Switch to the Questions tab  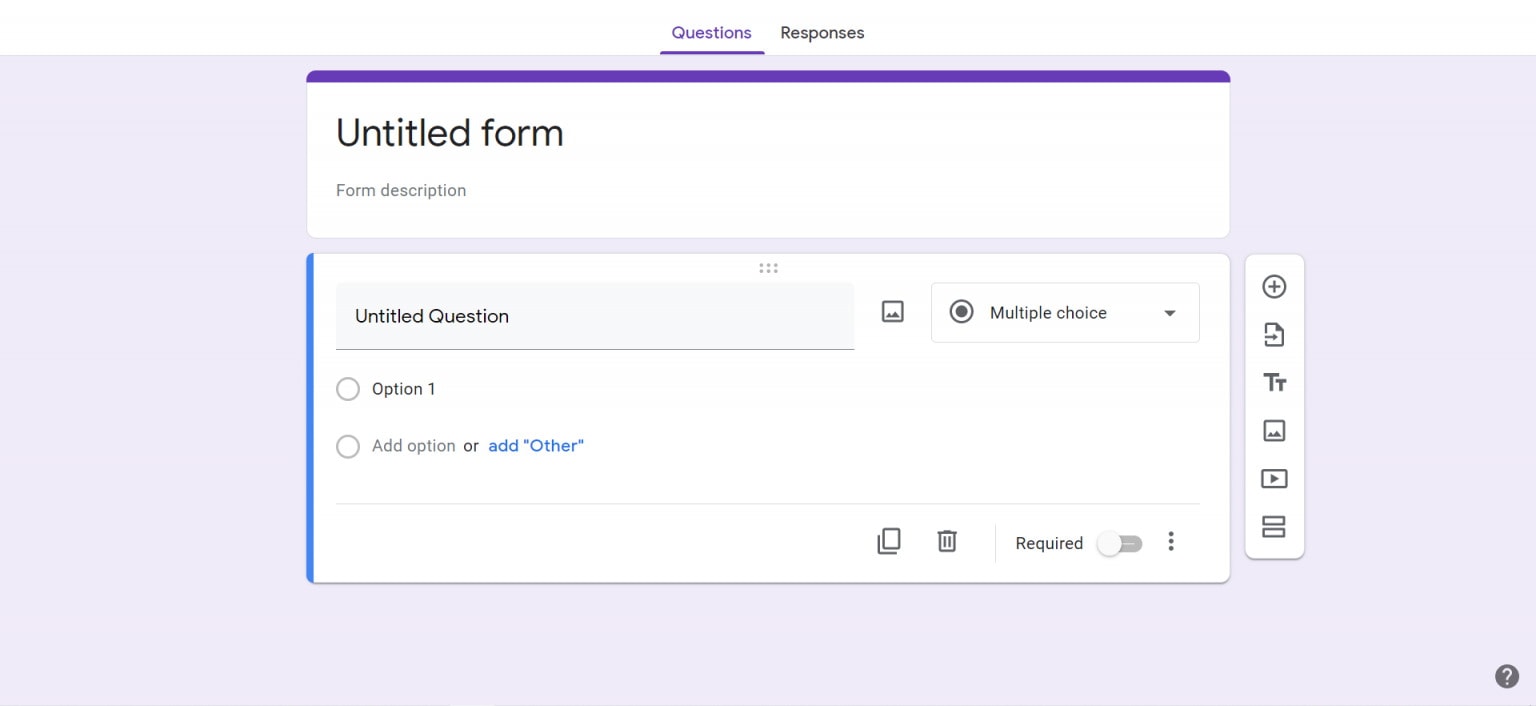[712, 33]
